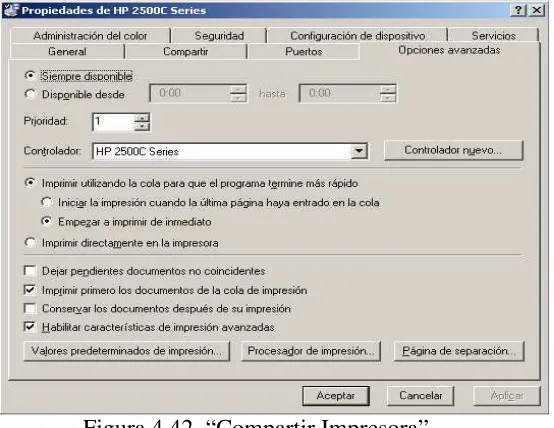Click the Prioridad number field

coord(113,122)
